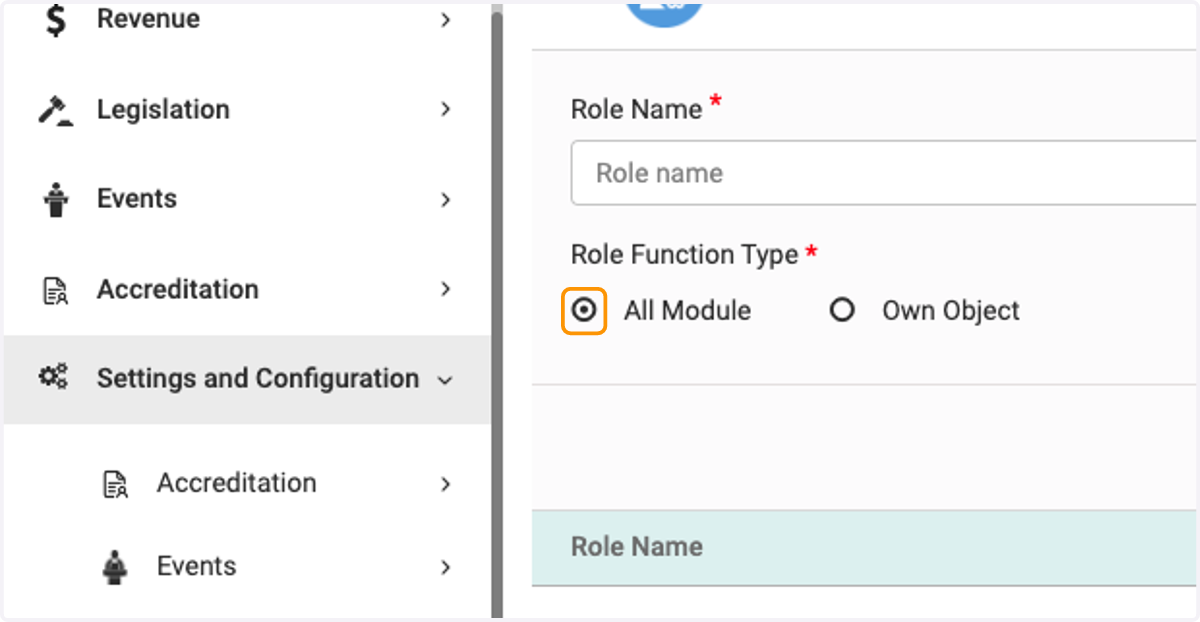
Task: Click the Events icon under Settings and Configuration
Action: tap(116, 567)
